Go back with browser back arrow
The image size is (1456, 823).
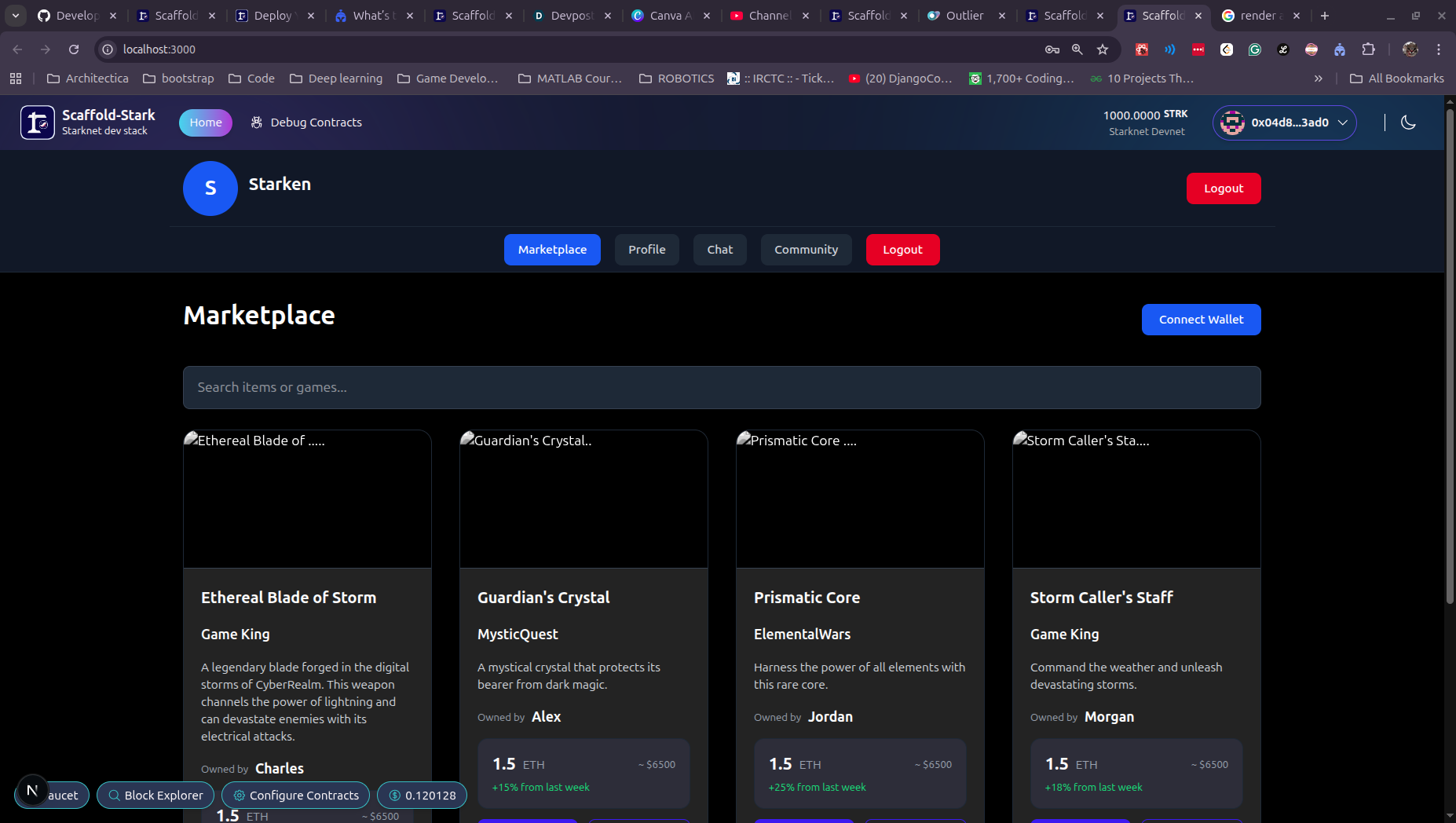[17, 49]
